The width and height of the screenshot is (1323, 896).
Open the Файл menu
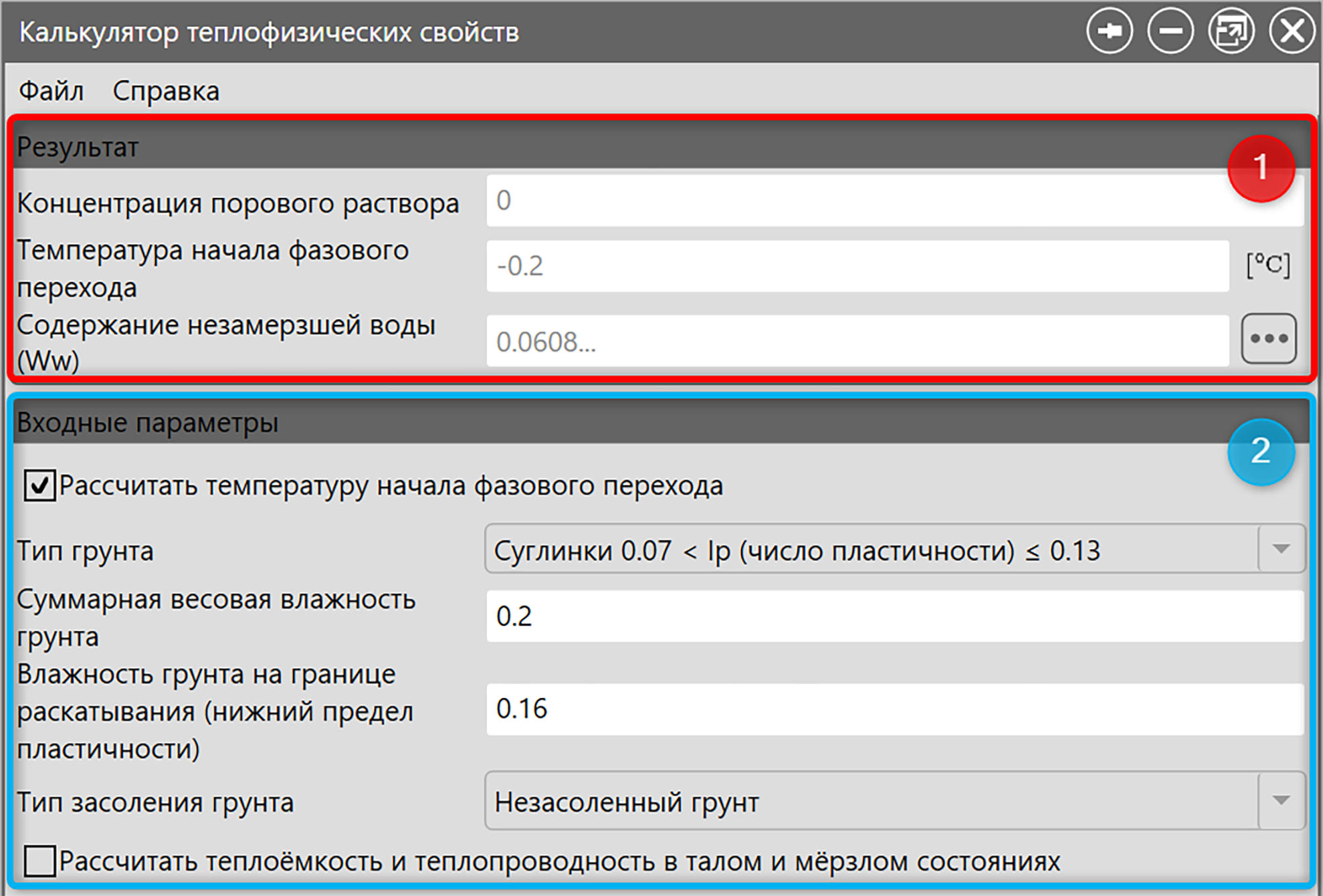(51, 91)
